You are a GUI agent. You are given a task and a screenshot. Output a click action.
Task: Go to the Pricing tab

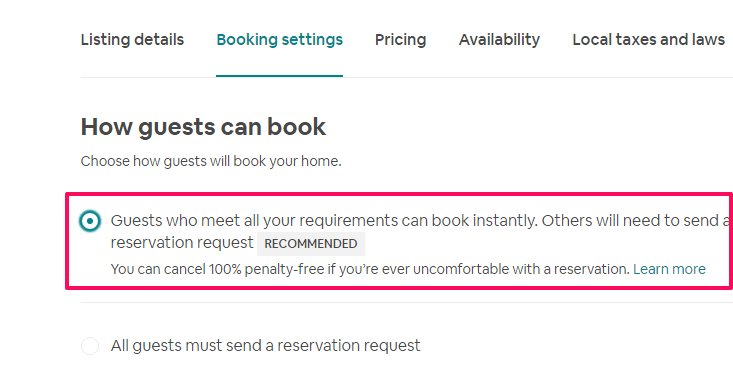pos(401,40)
